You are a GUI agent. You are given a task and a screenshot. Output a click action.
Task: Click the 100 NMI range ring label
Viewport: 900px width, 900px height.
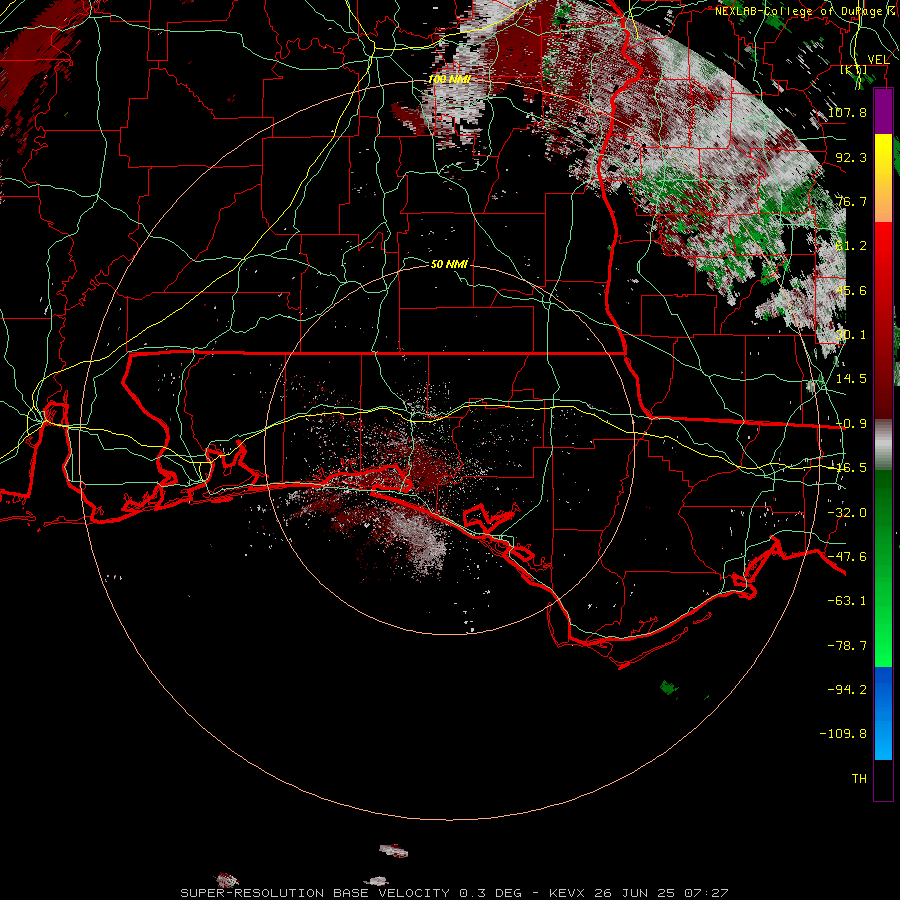449,79
